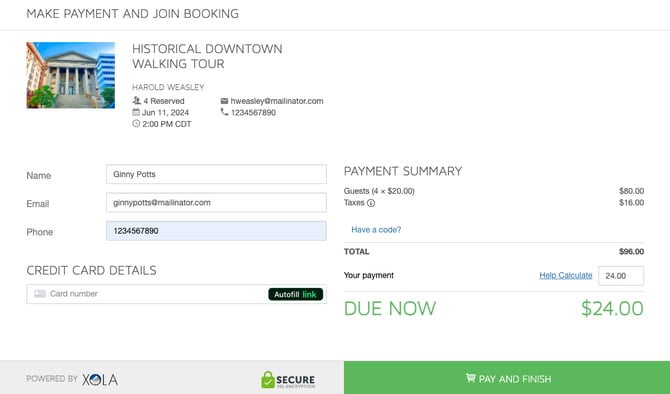Open the Help Calculate link
The width and height of the screenshot is (670, 394).
(566, 275)
